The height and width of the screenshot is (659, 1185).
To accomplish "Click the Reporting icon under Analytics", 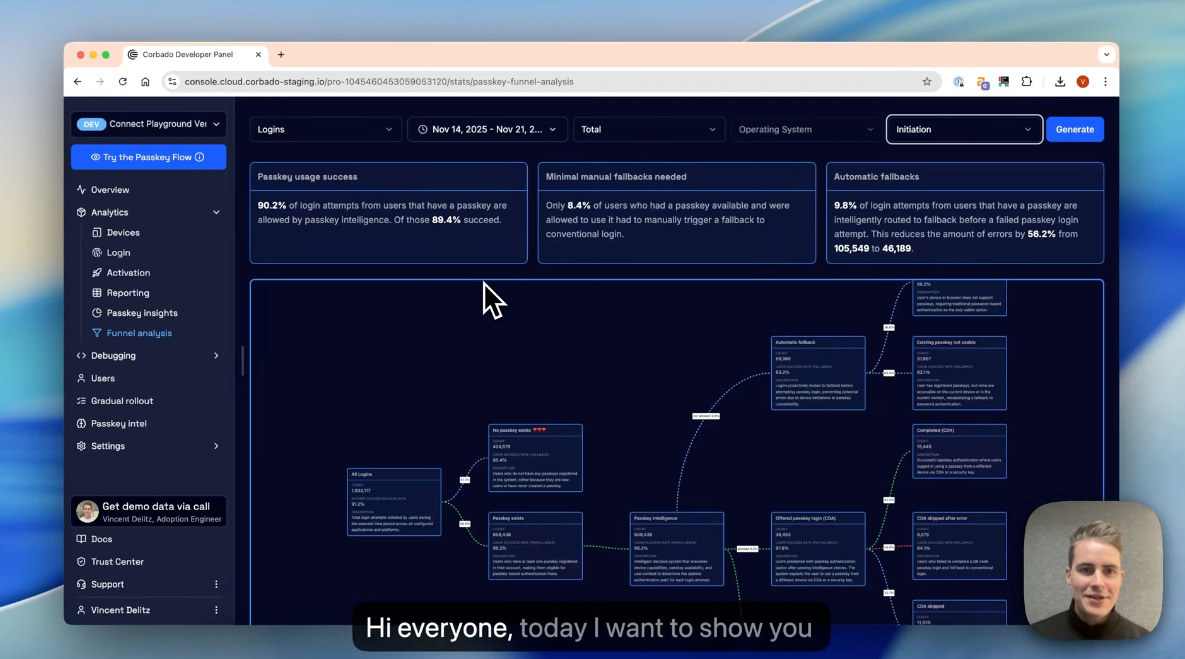I will [x=95, y=292].
